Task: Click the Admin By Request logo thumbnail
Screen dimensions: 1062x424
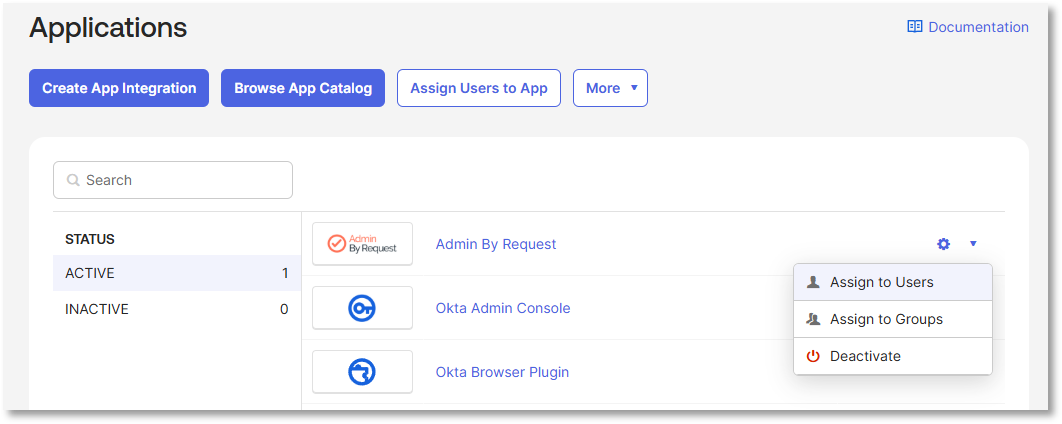Action: (362, 244)
